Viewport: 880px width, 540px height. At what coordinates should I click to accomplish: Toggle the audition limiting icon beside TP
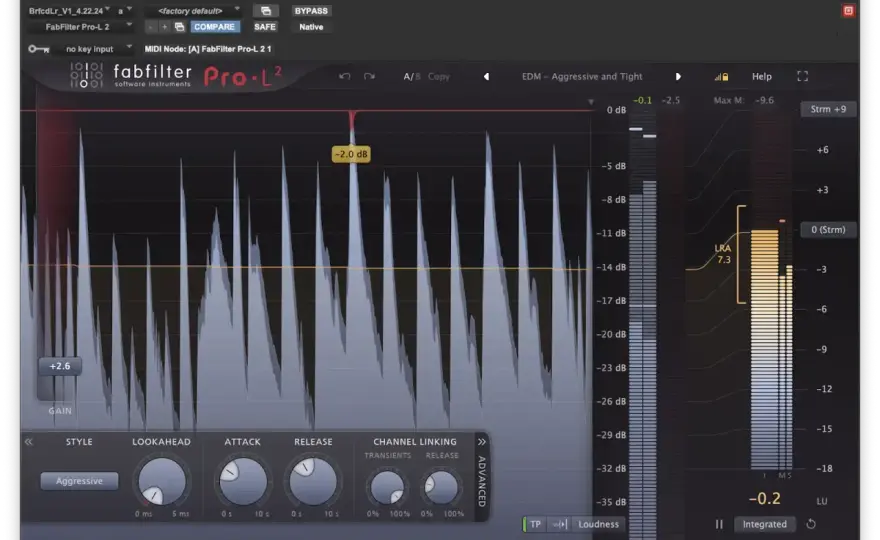click(x=560, y=524)
